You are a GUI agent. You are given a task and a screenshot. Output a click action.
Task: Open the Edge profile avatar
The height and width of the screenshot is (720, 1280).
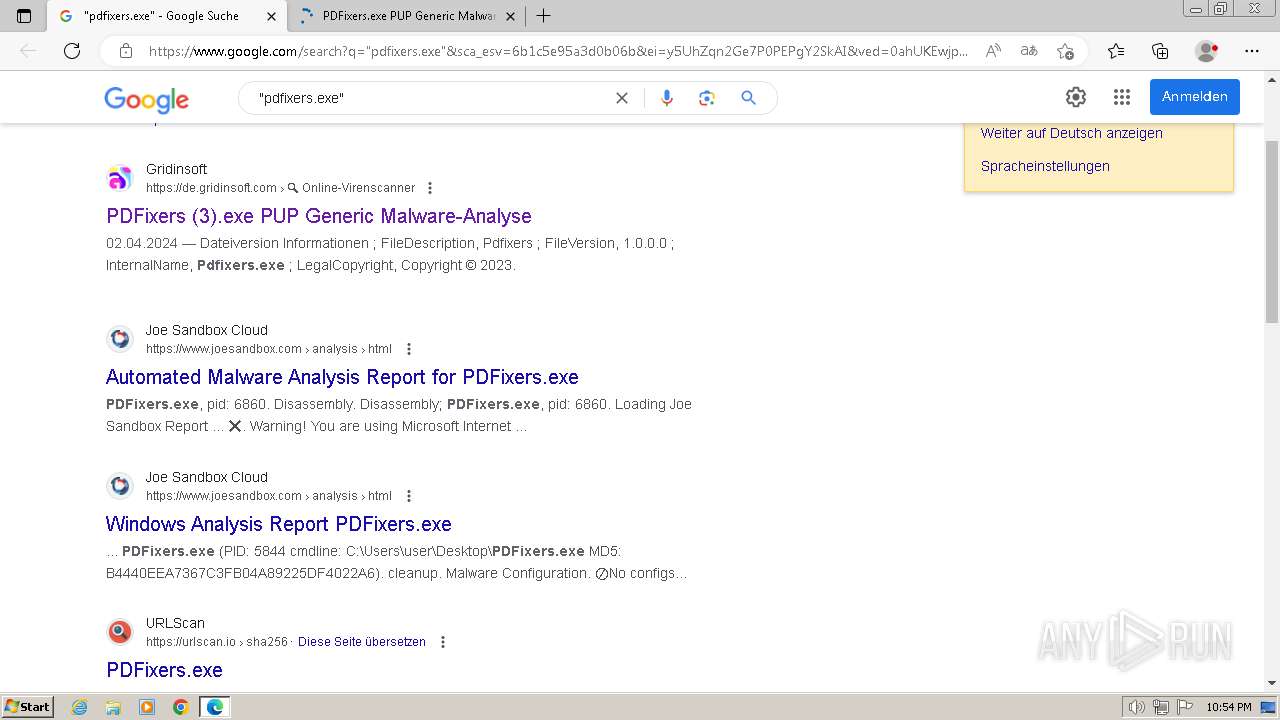[1207, 51]
